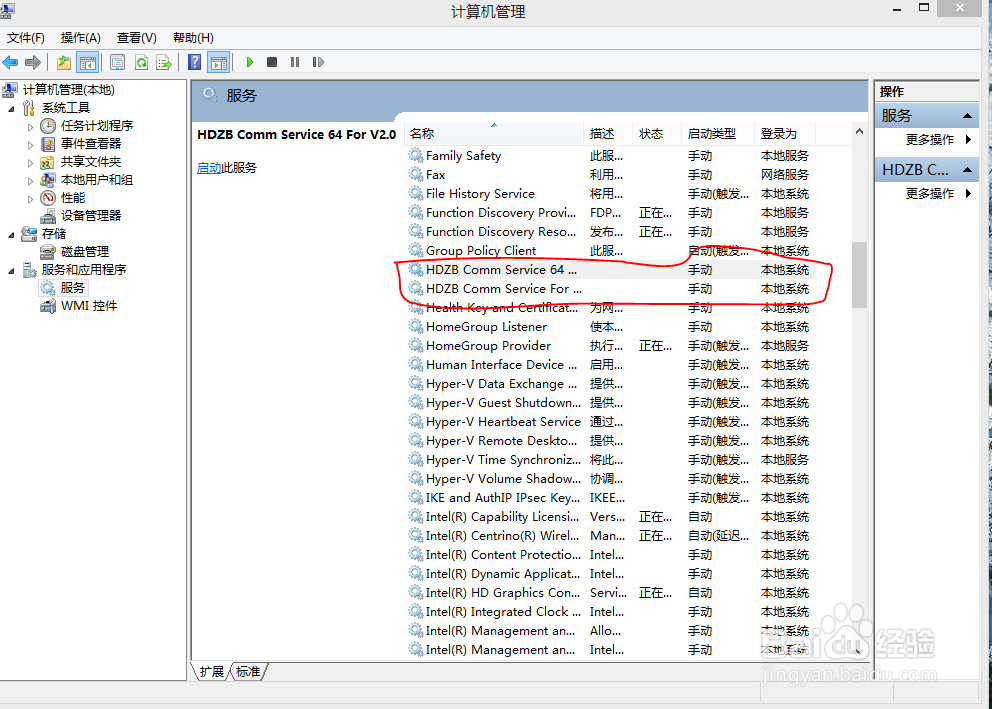This screenshot has width=992, height=709.
Task: Select the Fax service
Action: tap(611, 175)
